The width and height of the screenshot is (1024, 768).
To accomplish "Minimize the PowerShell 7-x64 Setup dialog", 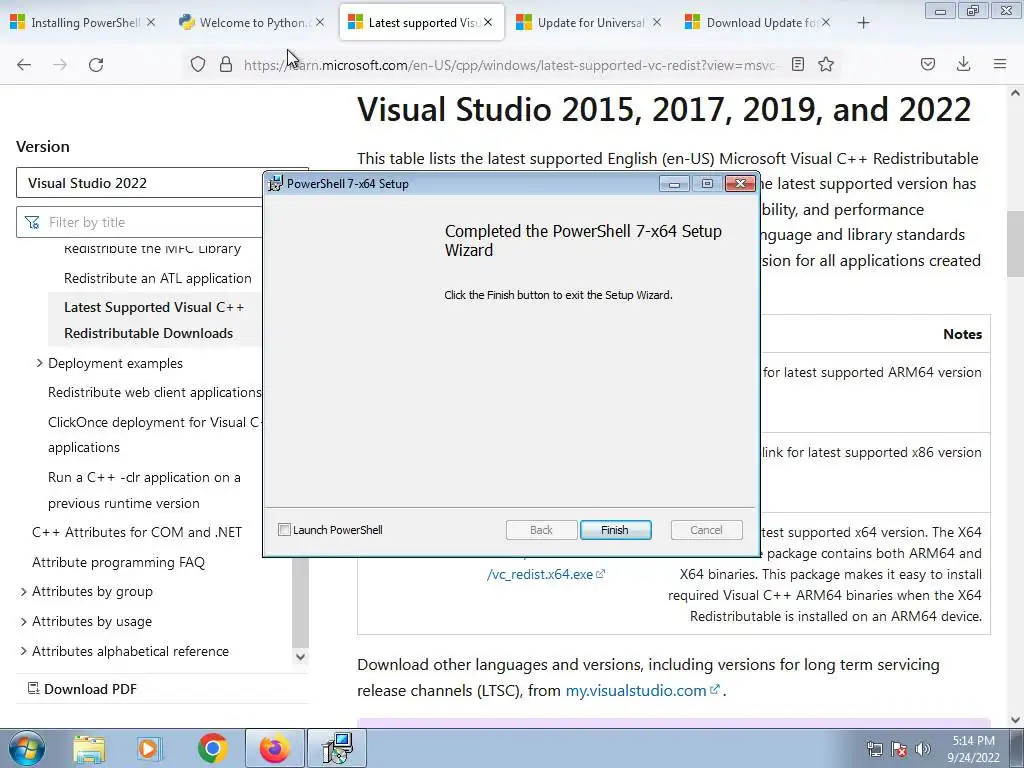I will [674, 184].
